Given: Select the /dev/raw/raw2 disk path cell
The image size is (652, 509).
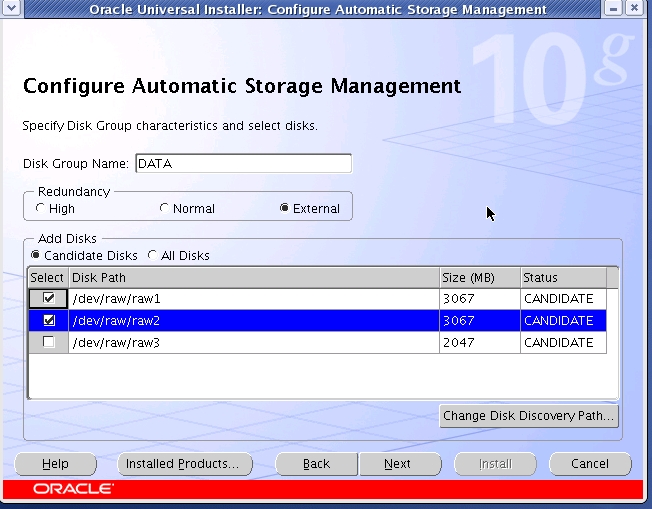Looking at the screenshot, I should (x=254, y=321).
